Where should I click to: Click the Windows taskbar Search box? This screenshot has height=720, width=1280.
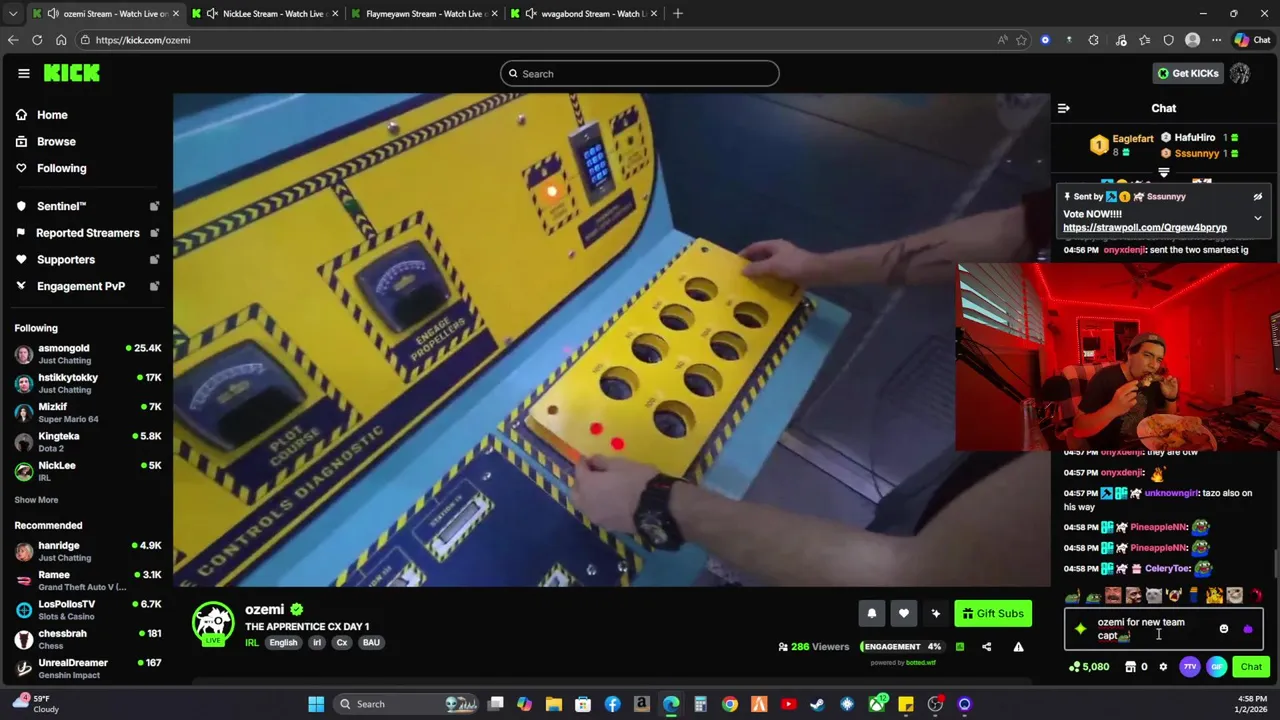pos(405,704)
